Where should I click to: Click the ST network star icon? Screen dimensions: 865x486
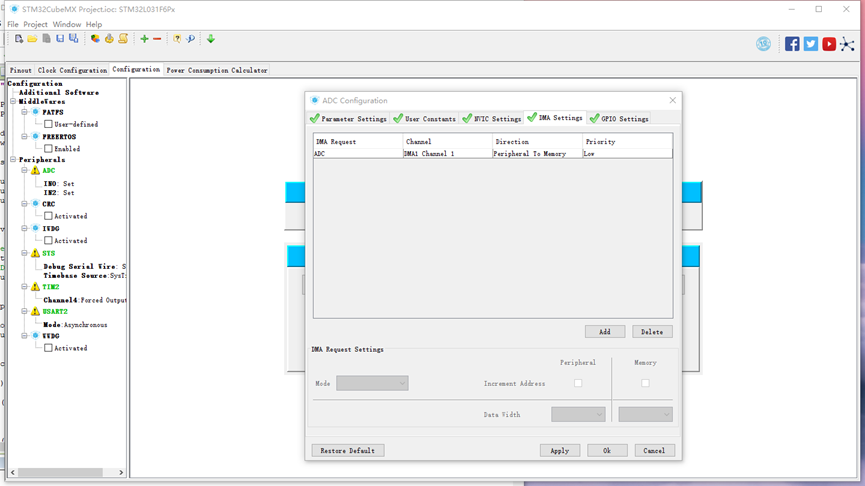847,44
